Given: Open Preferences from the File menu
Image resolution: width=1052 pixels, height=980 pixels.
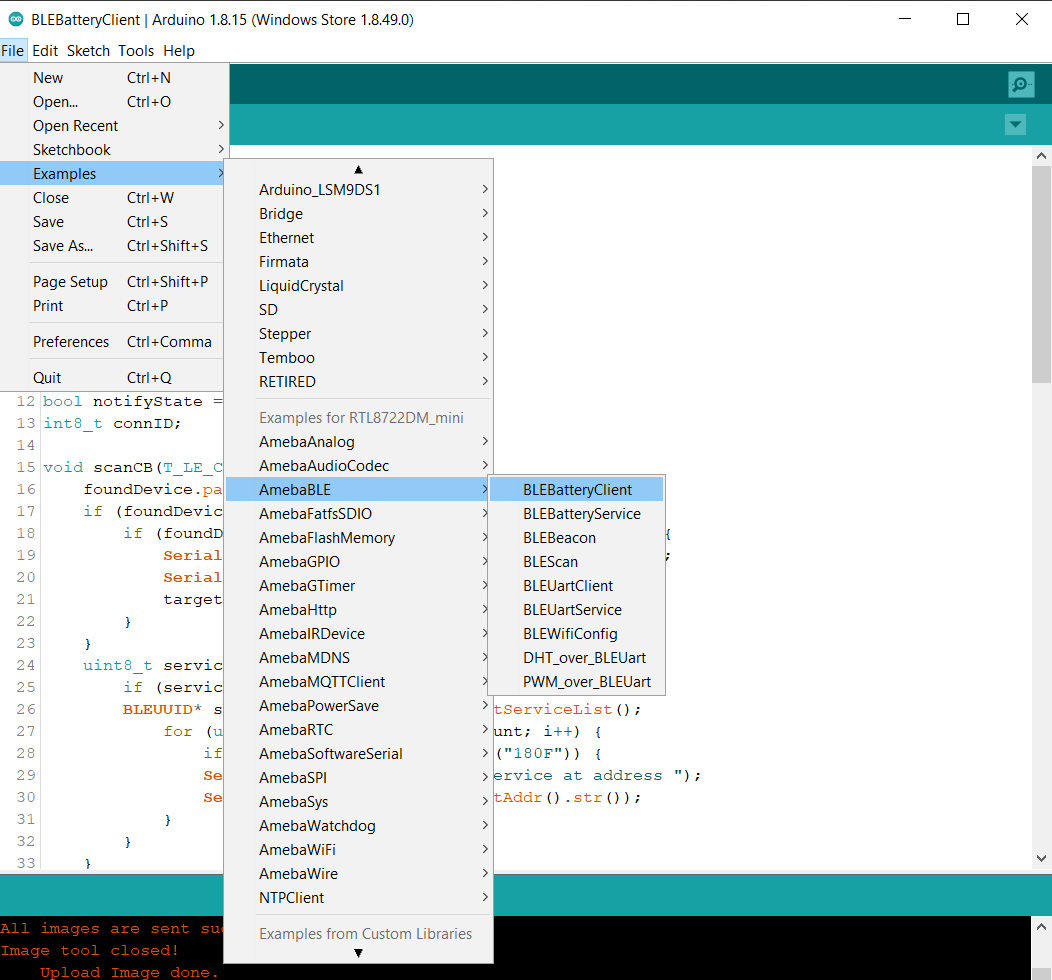Looking at the screenshot, I should (x=114, y=342).
